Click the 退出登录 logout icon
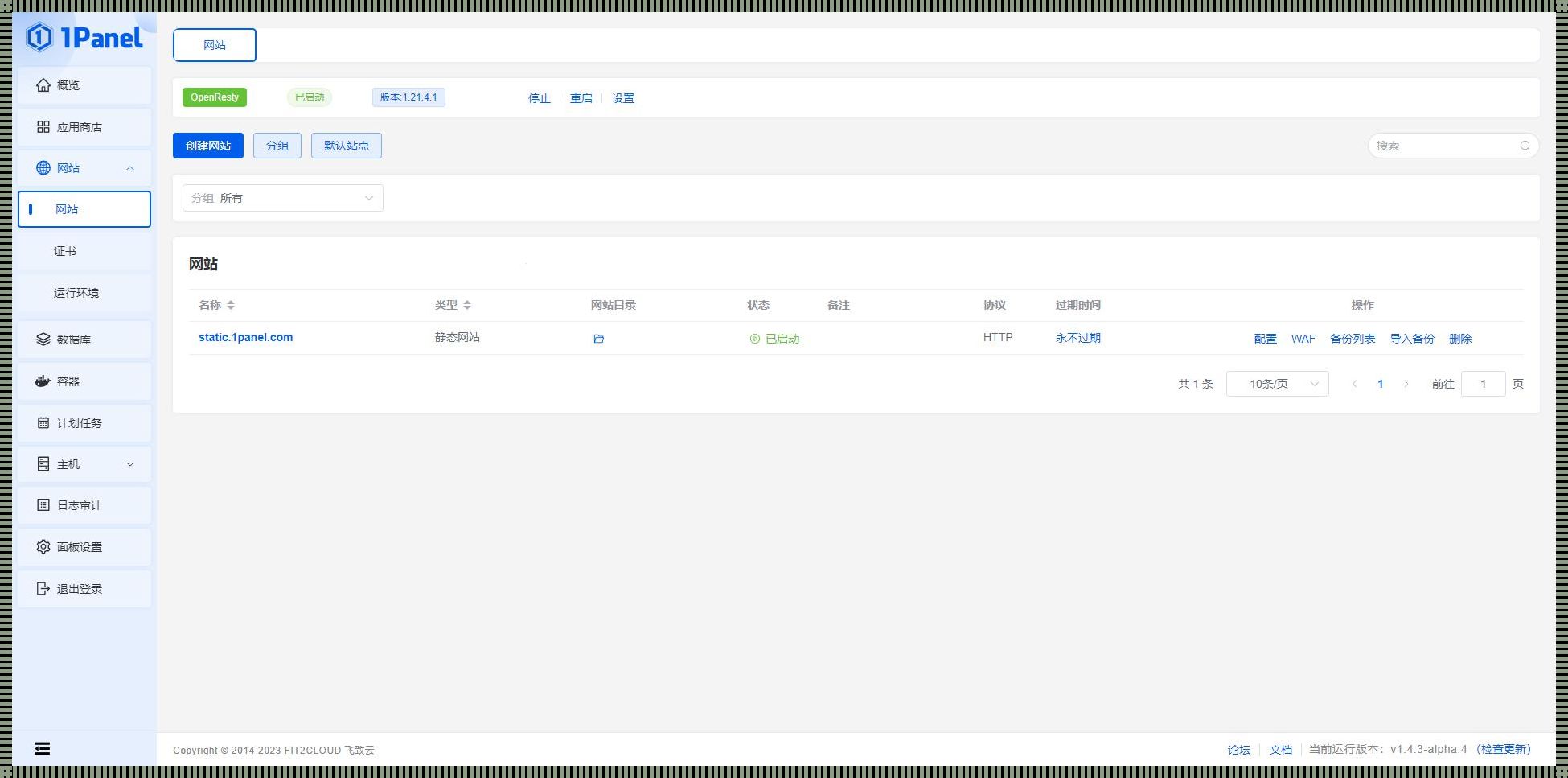The width and height of the screenshot is (1568, 778). click(43, 589)
